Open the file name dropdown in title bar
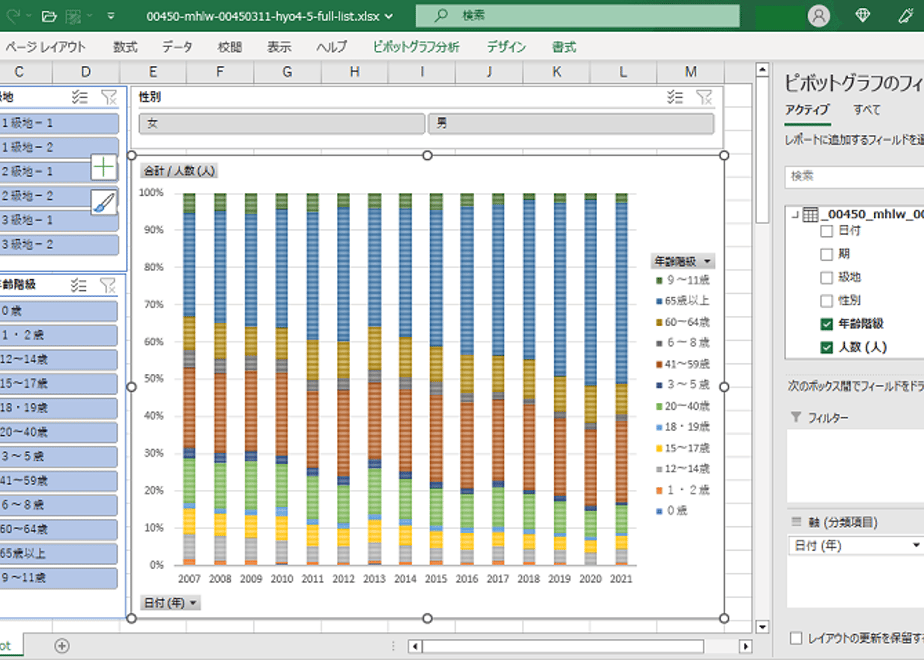Image resolution: width=924 pixels, height=660 pixels. [x=389, y=16]
